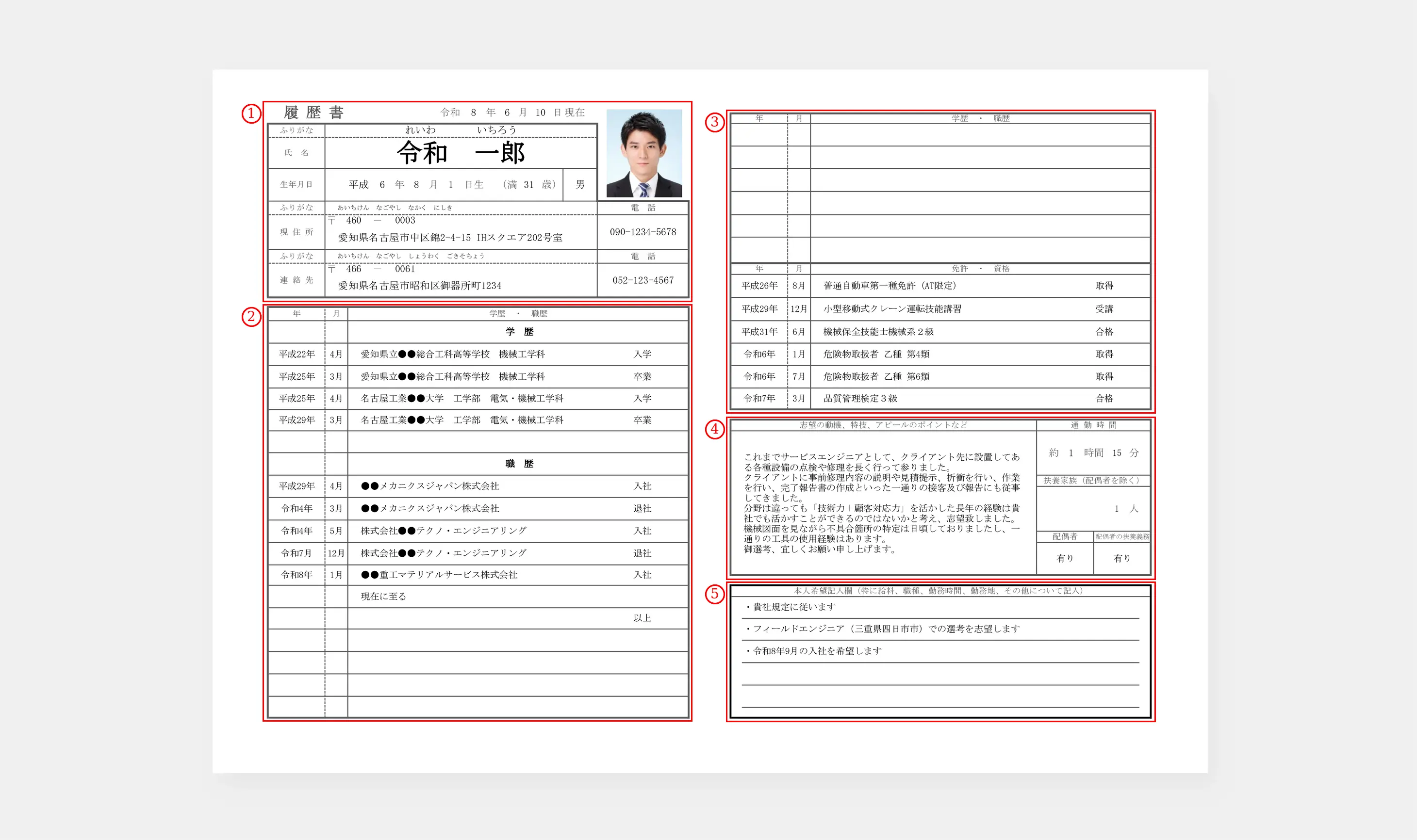
Task: Click 名古屋工業●●大学 in the 平成25年 入学 row
Action: [402, 399]
